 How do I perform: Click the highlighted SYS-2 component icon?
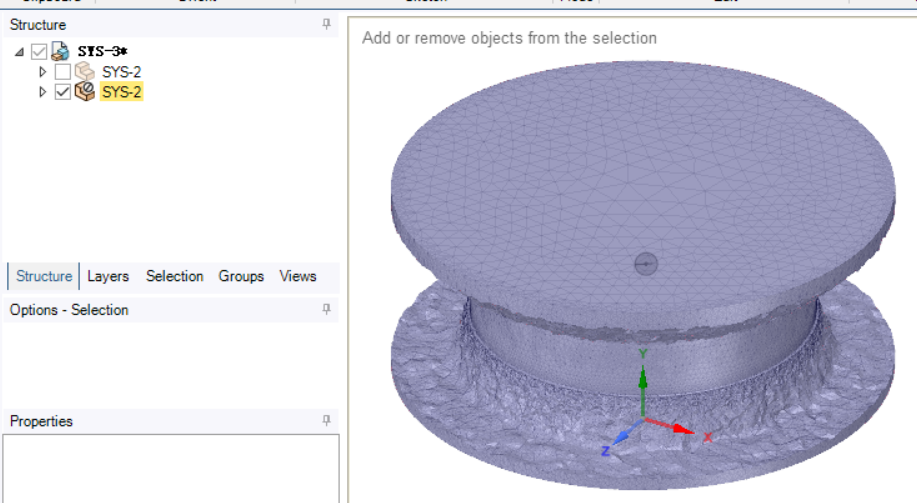tap(84, 92)
